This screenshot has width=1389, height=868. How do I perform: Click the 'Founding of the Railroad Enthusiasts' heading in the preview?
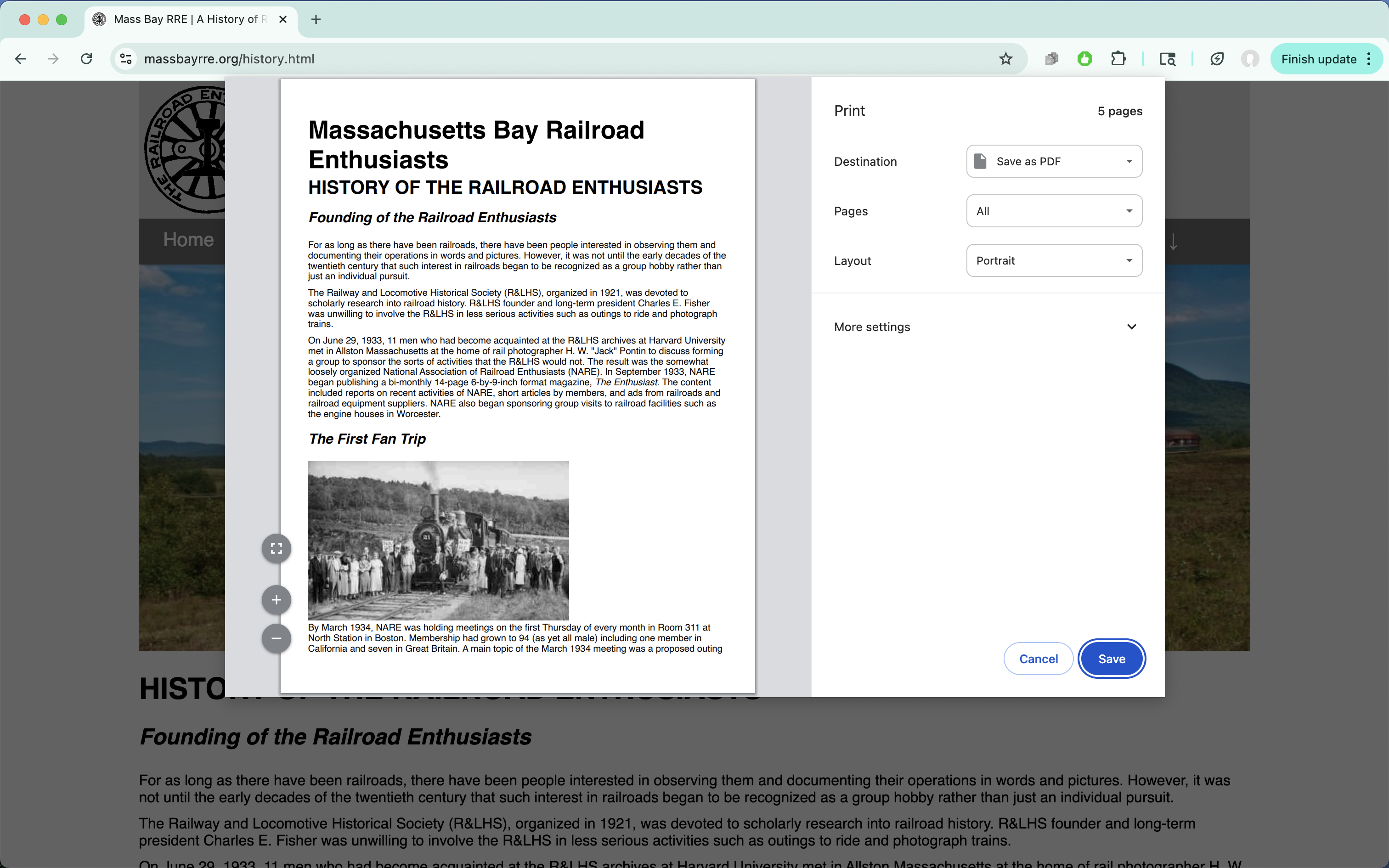(432, 217)
